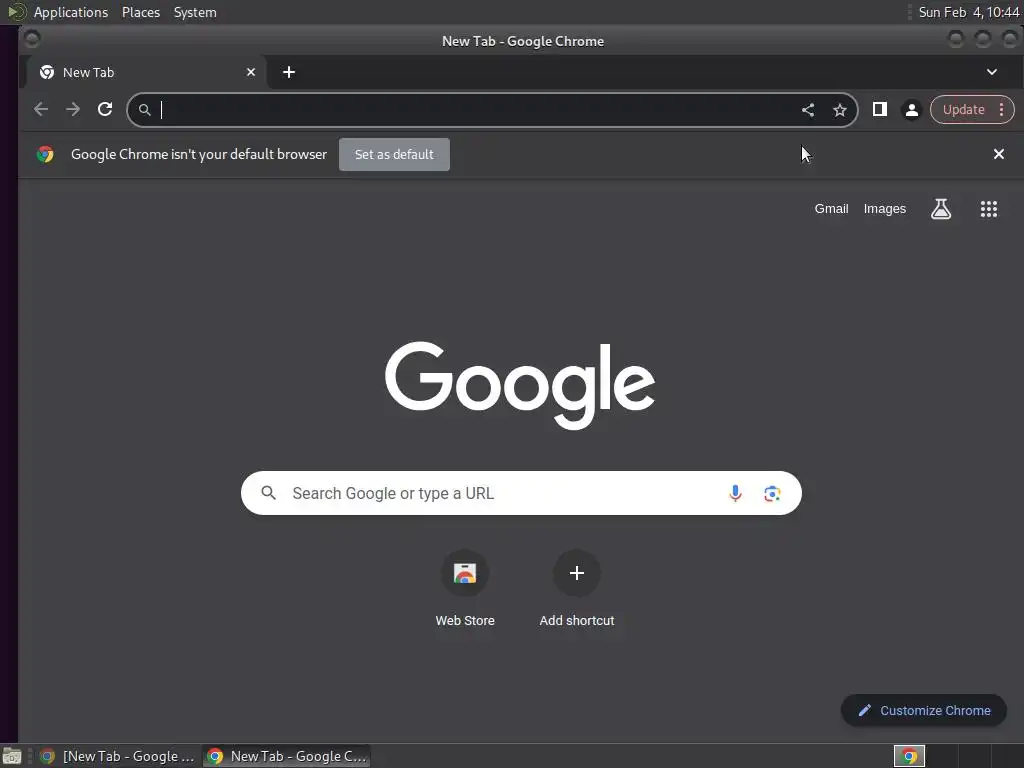Click the Update button
The image size is (1024, 768).
coord(963,110)
